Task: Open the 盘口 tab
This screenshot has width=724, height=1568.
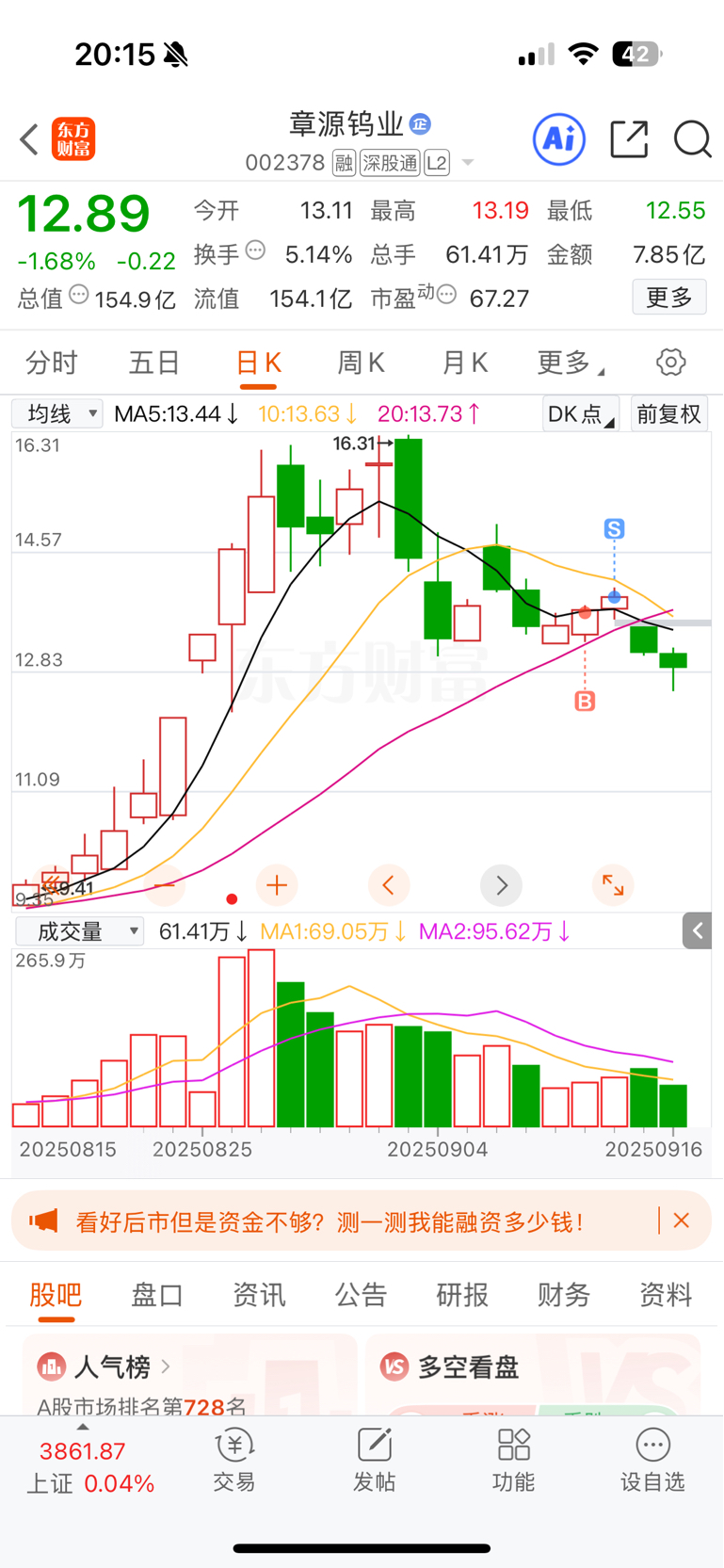Action: pyautogui.click(x=157, y=1295)
